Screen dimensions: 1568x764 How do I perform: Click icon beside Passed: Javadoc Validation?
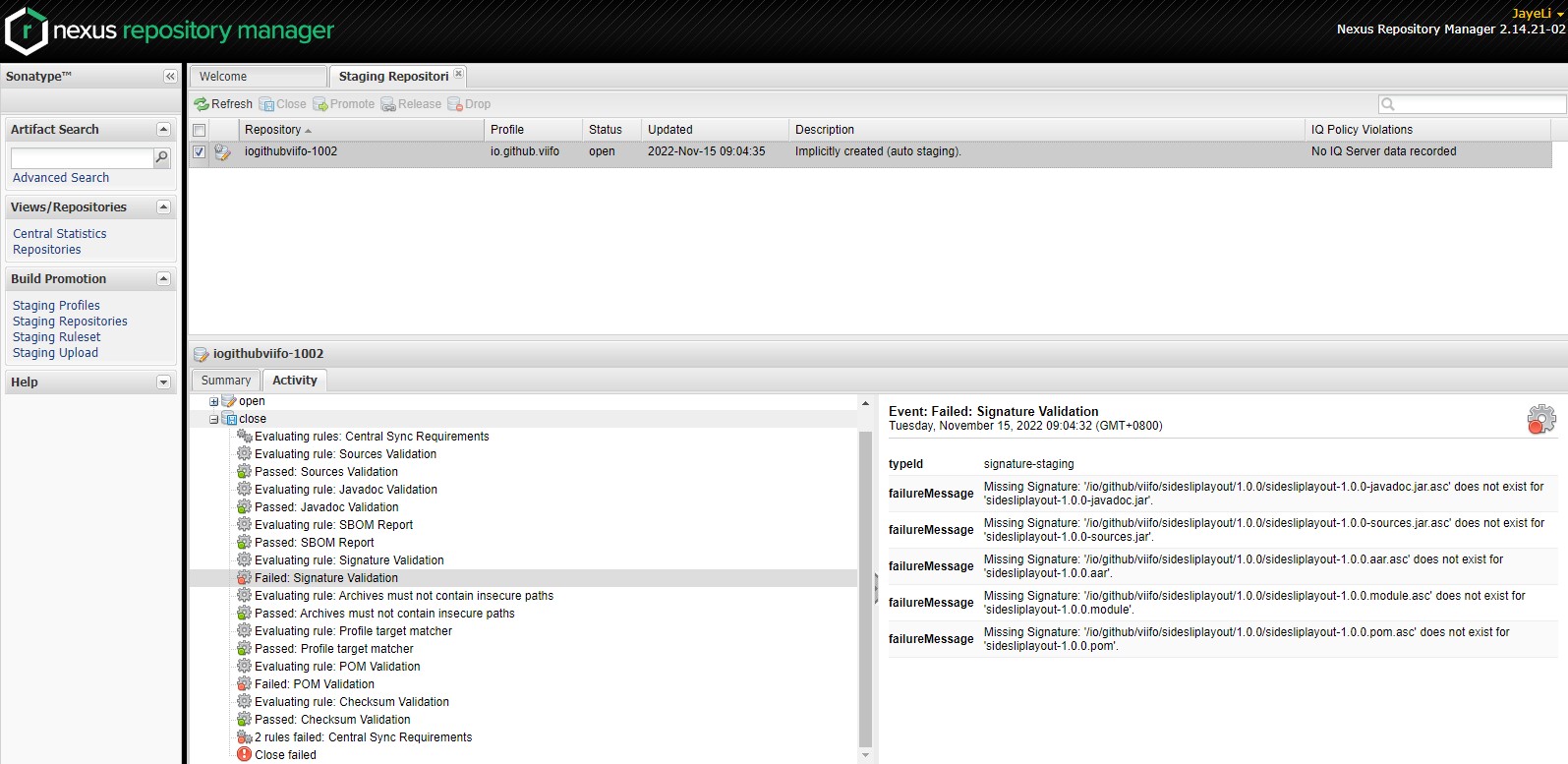244,507
